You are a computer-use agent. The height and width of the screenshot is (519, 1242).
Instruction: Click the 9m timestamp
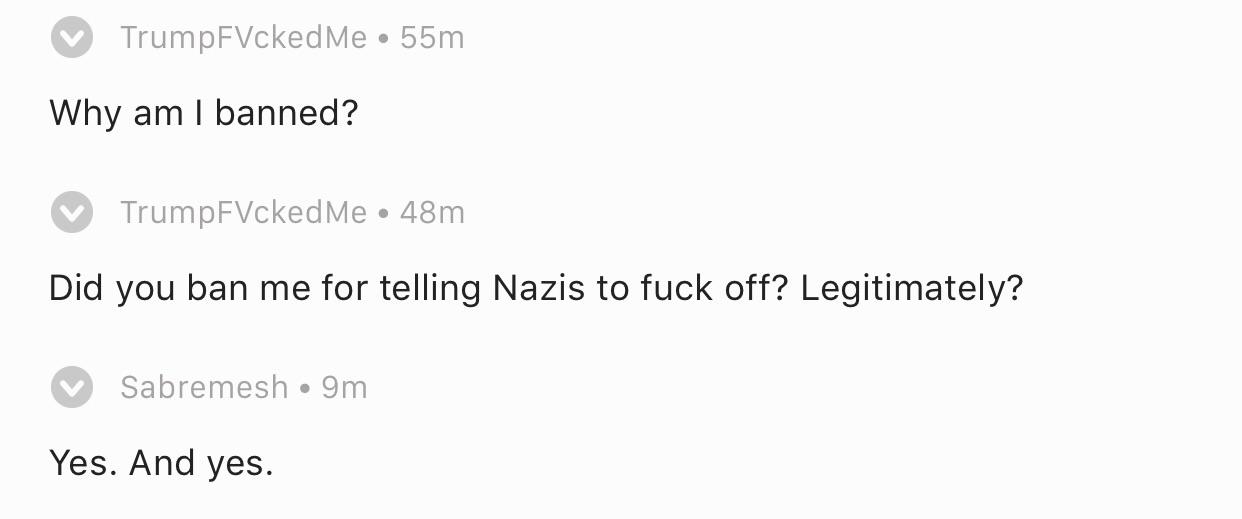344,387
